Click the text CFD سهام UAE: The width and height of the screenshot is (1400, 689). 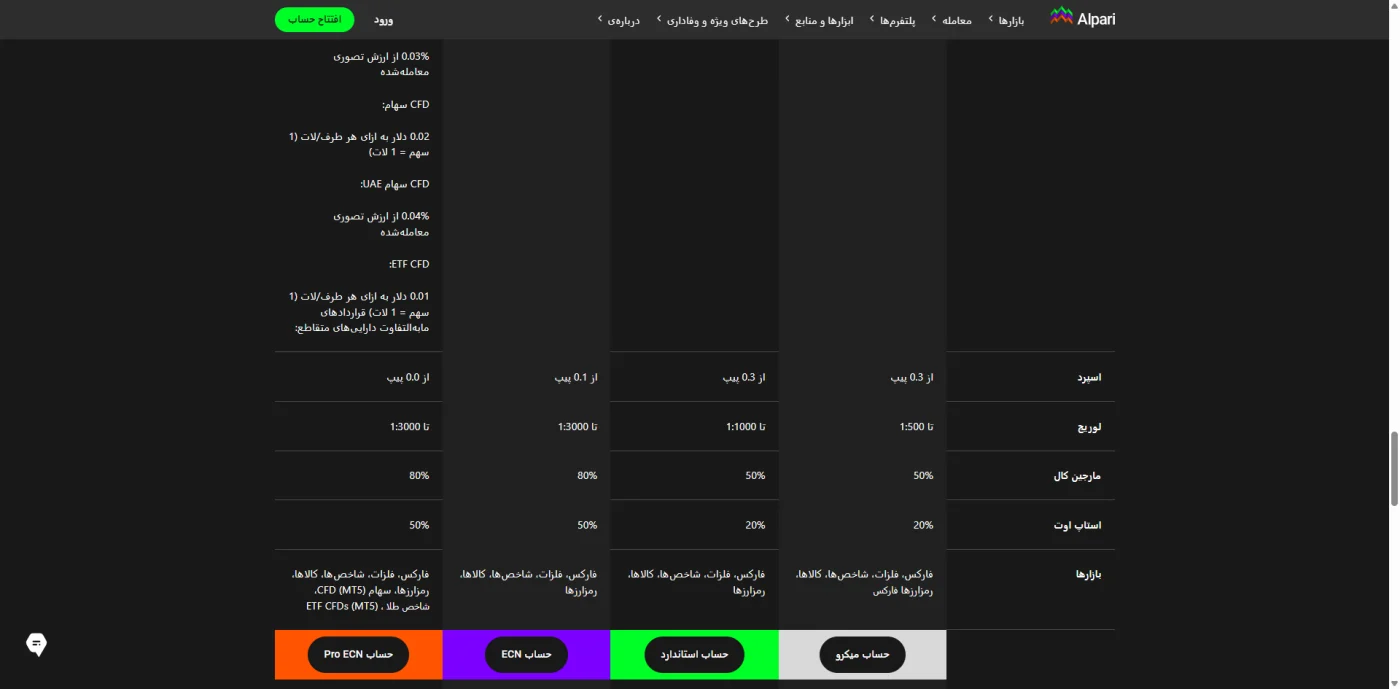(394, 184)
